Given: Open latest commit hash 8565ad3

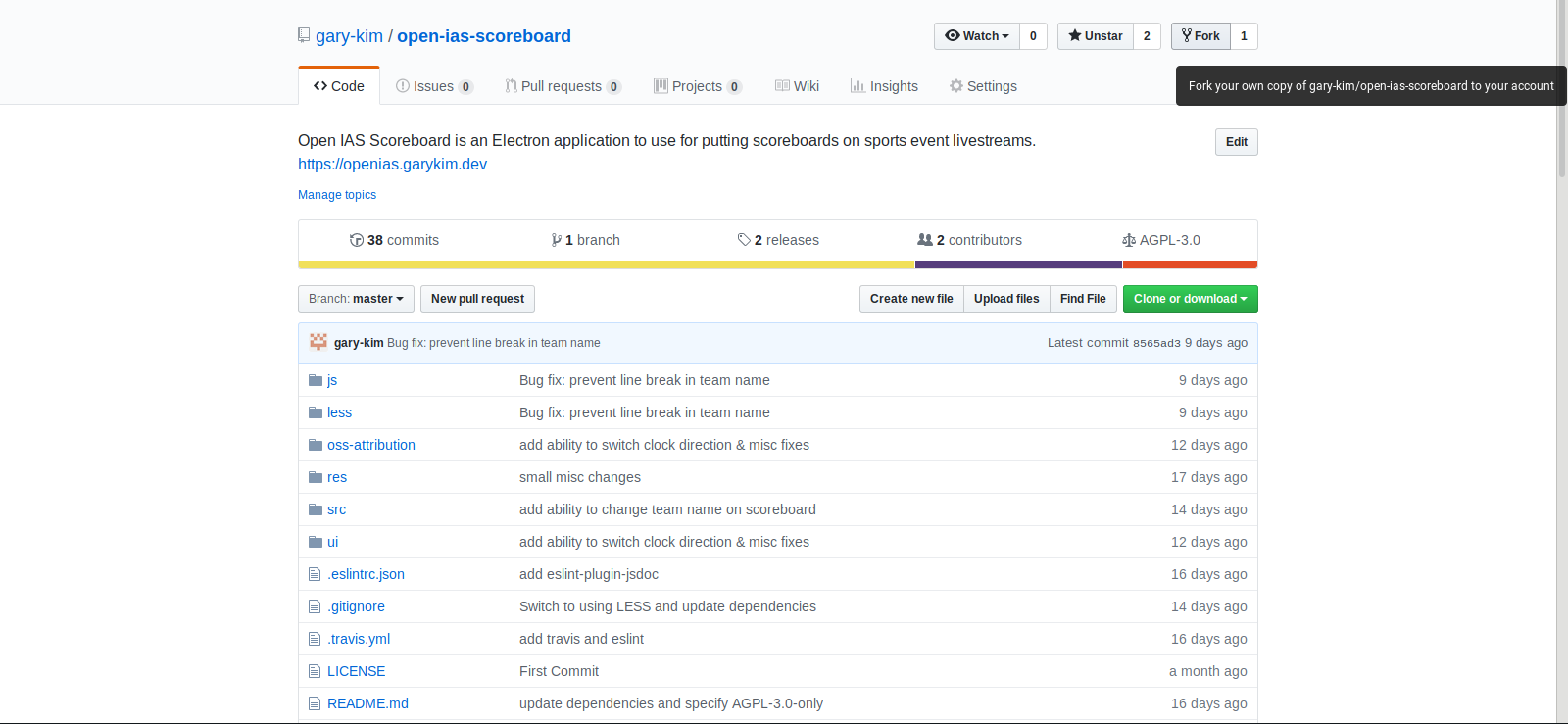Looking at the screenshot, I should point(1156,343).
